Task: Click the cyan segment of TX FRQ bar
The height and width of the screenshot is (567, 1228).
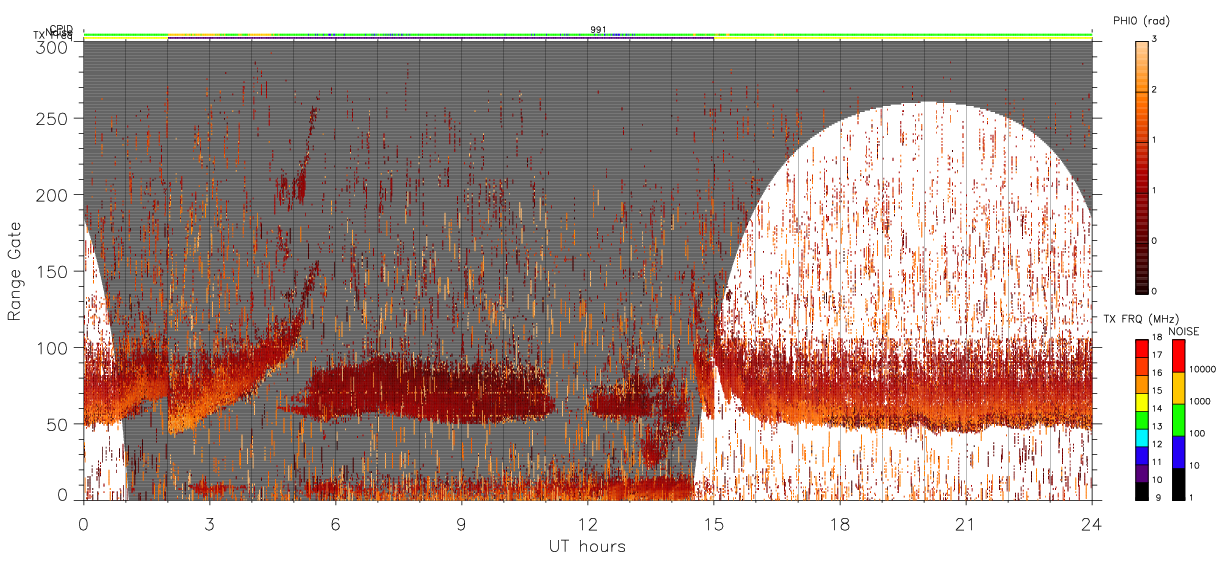Action: pos(1141,438)
